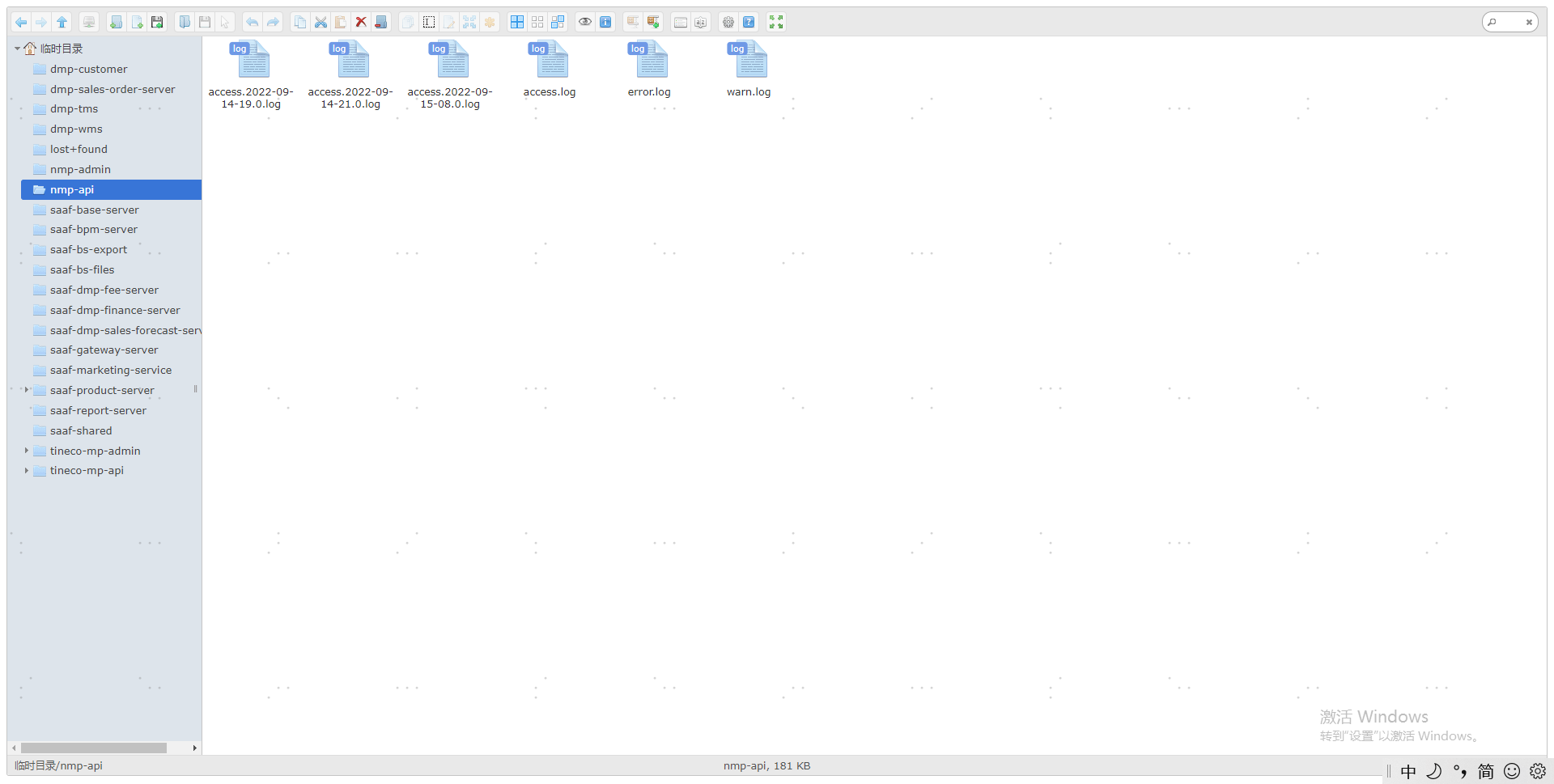Go to the parent folder with up arrow

pos(62,22)
